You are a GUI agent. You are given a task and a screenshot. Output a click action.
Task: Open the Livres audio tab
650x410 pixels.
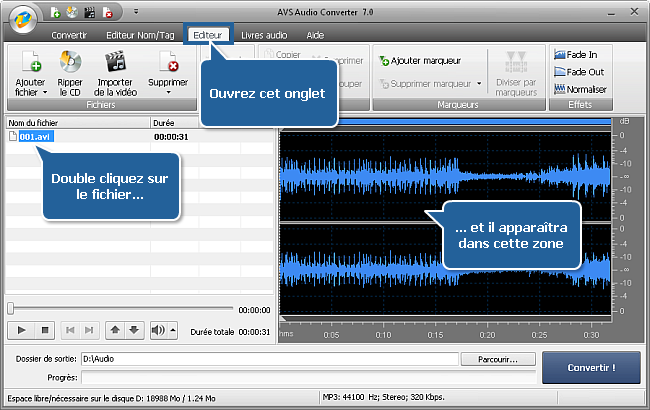coord(264,34)
